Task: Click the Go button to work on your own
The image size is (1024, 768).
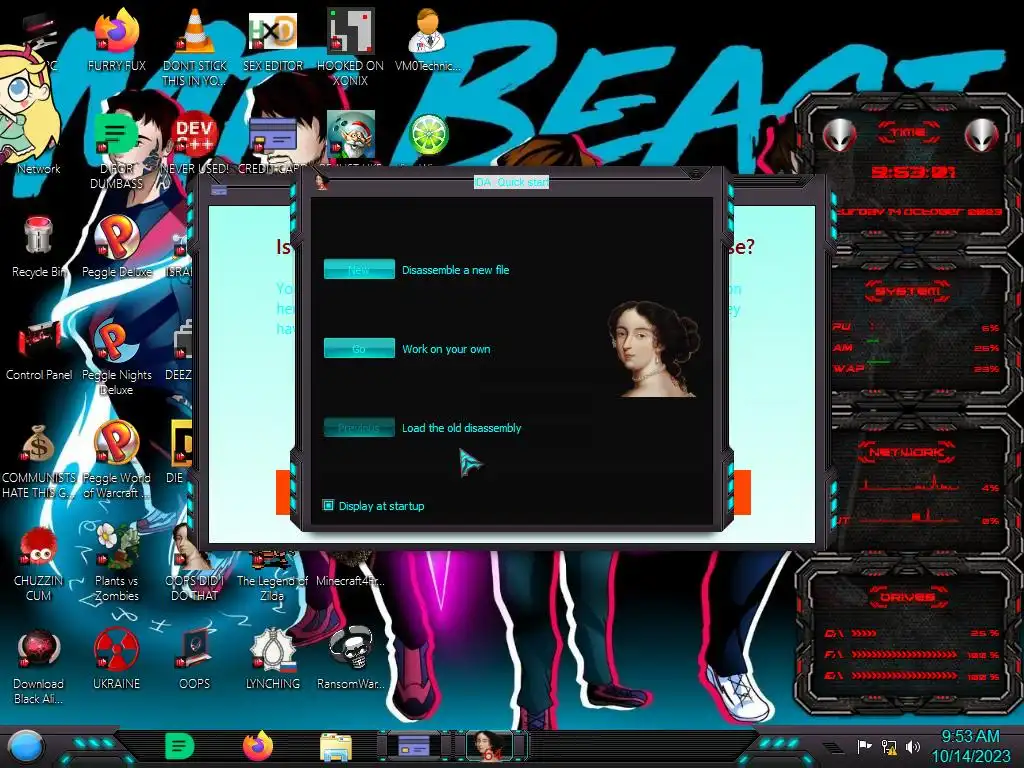Action: pos(359,348)
